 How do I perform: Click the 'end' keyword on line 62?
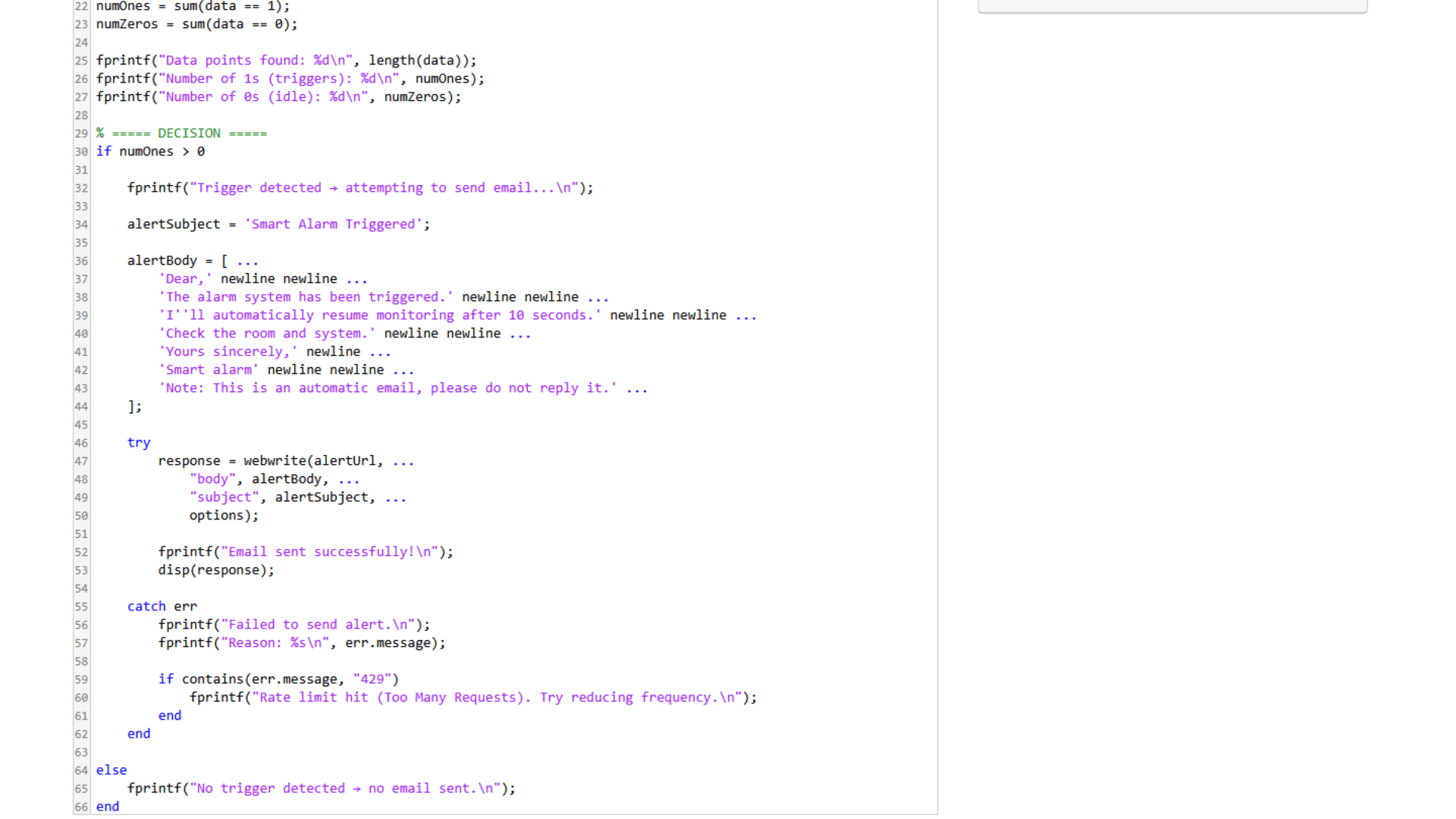tap(139, 734)
